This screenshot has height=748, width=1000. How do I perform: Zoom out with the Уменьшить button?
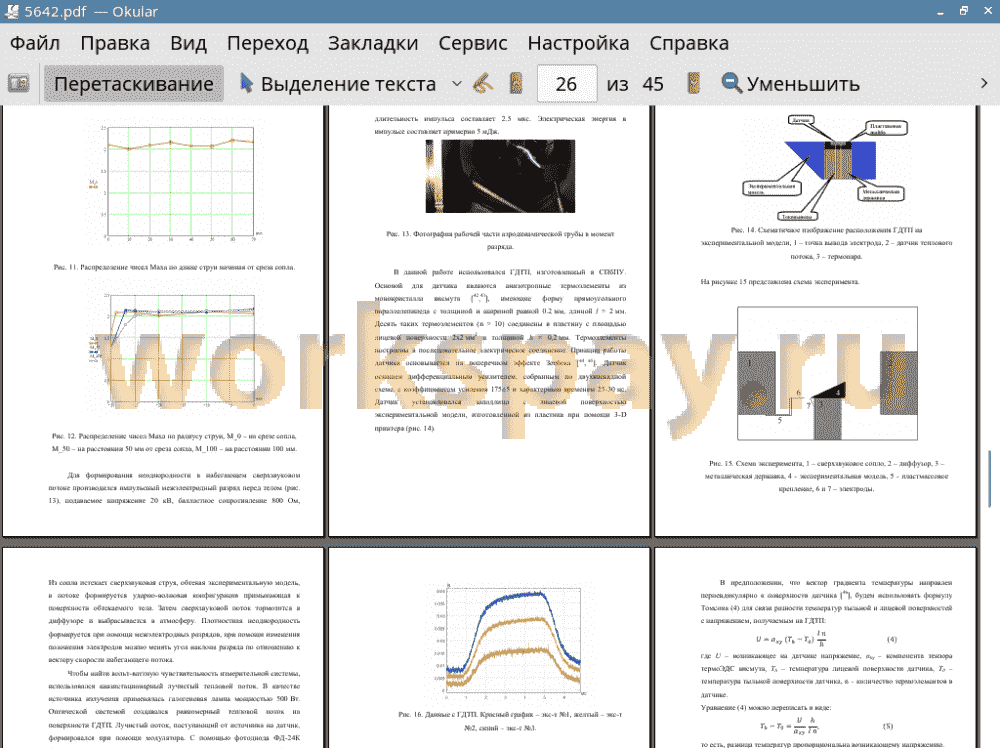tap(791, 84)
